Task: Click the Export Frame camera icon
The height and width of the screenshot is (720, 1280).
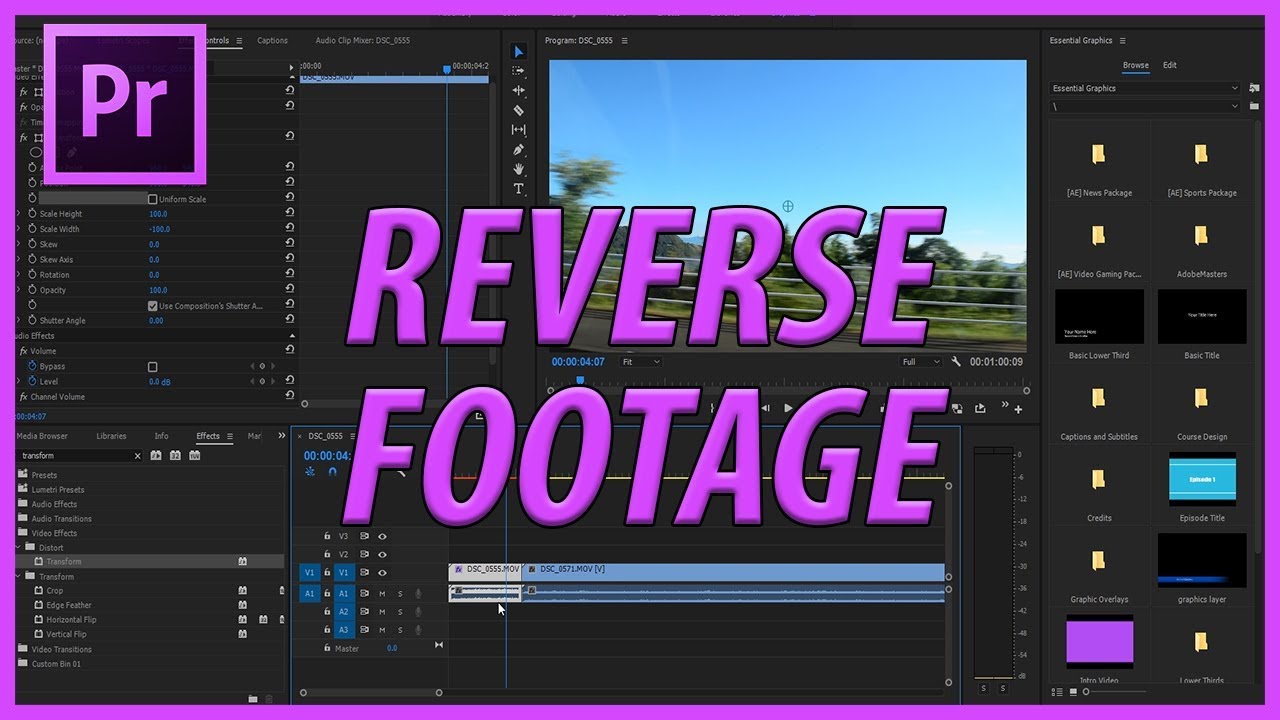Action: pyautogui.click(x=958, y=408)
